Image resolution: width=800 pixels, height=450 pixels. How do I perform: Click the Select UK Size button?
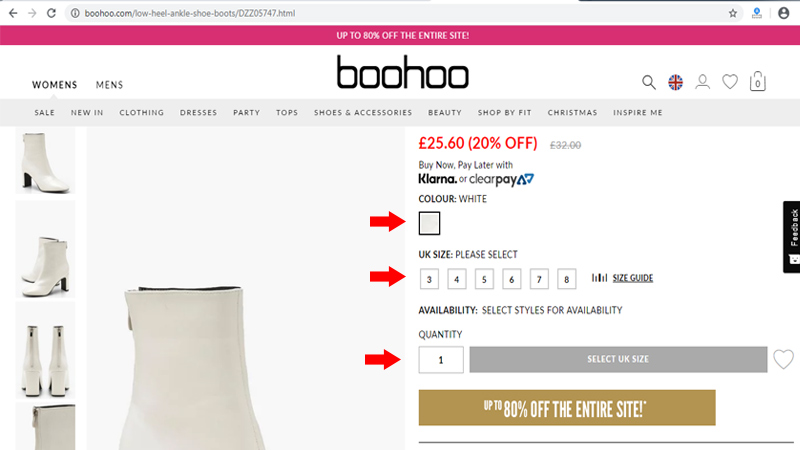tap(618, 359)
